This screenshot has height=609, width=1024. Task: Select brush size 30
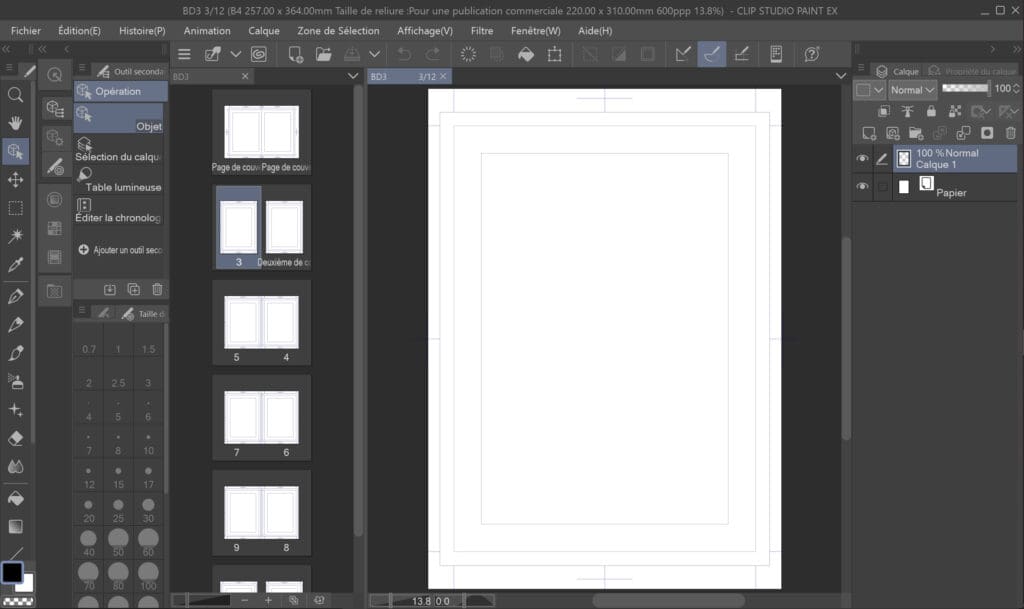click(148, 510)
